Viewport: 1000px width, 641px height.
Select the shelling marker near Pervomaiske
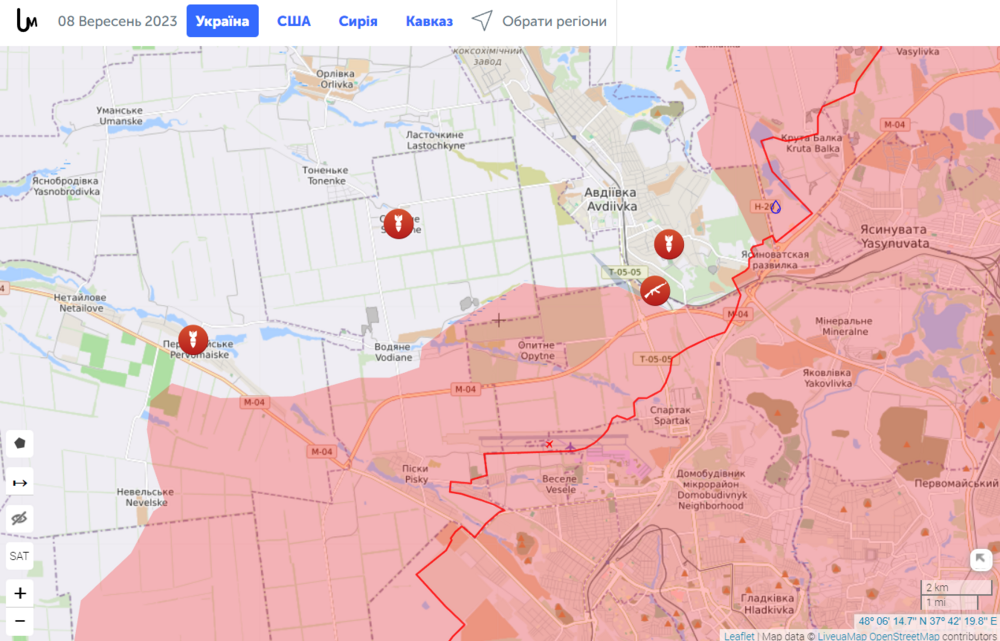[191, 337]
